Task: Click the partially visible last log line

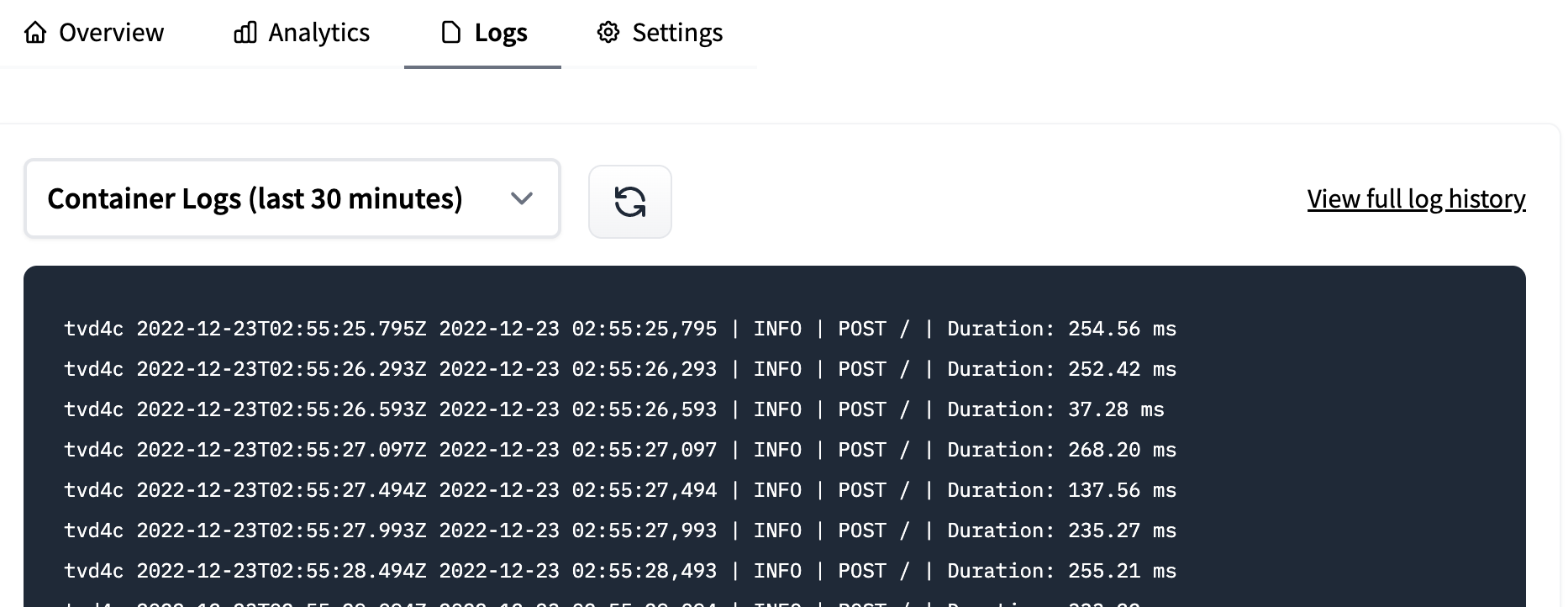Action: (x=619, y=602)
